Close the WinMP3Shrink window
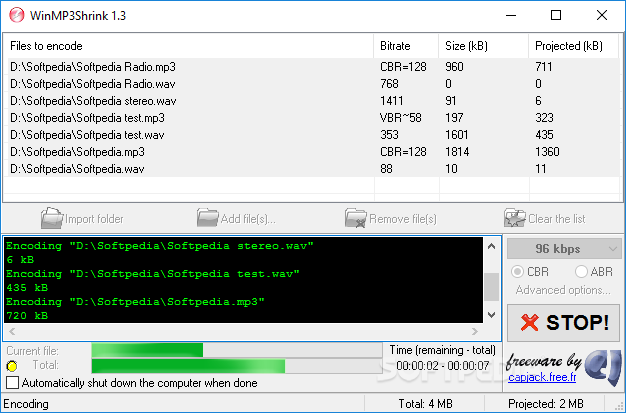Screen dimensions: 626x413 pyautogui.click(x=602, y=16)
